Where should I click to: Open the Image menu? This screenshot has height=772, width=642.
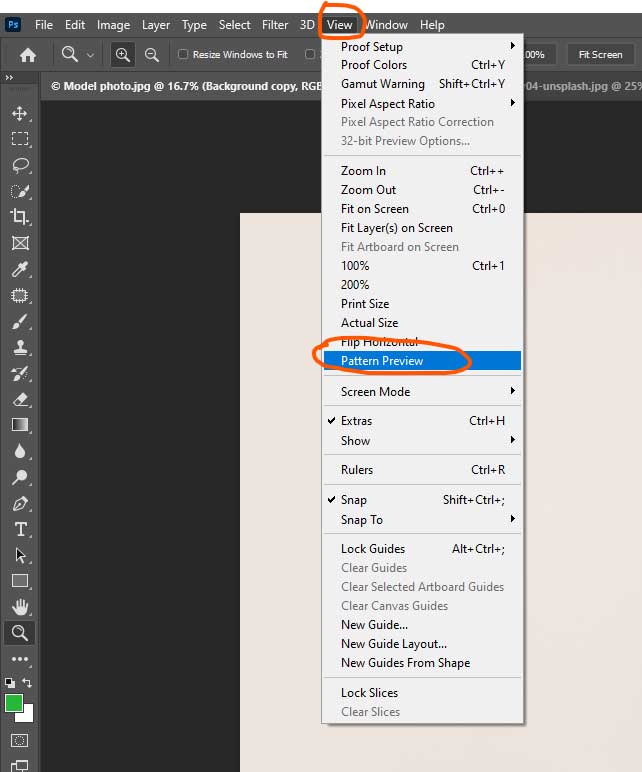[x=113, y=25]
